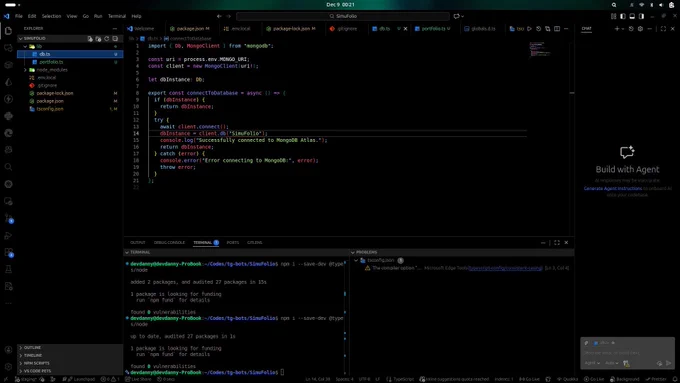This screenshot has width=680, height=383.
Task: Create a new file in SIMUFOLIO explorer
Action: (x=90, y=39)
